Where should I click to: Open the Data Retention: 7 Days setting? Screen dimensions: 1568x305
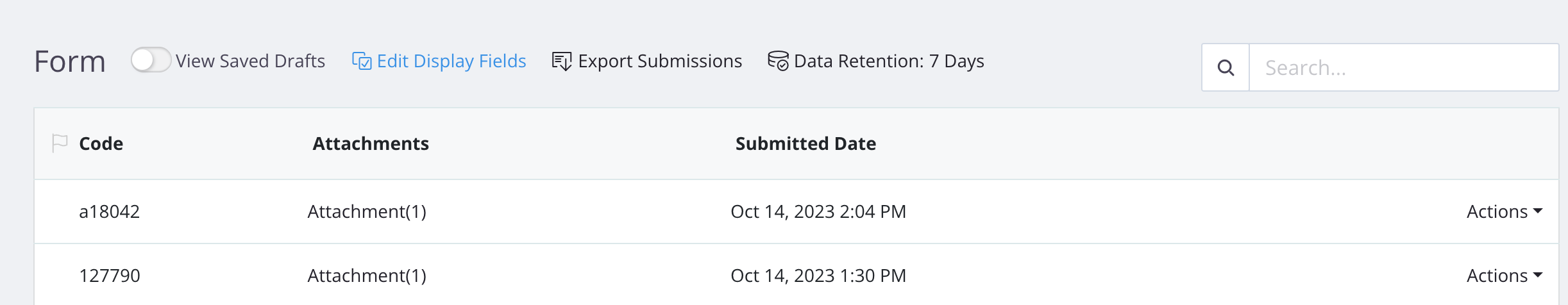point(888,61)
